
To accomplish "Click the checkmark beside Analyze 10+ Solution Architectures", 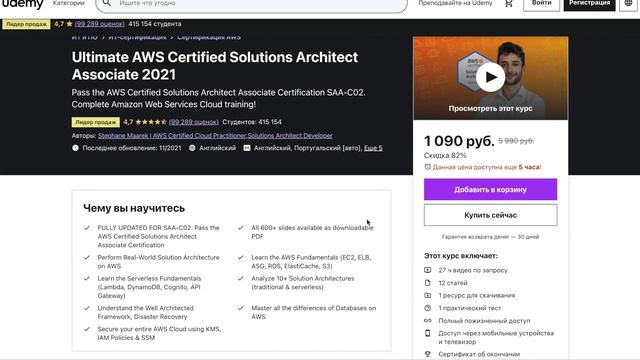I will pos(241,278).
